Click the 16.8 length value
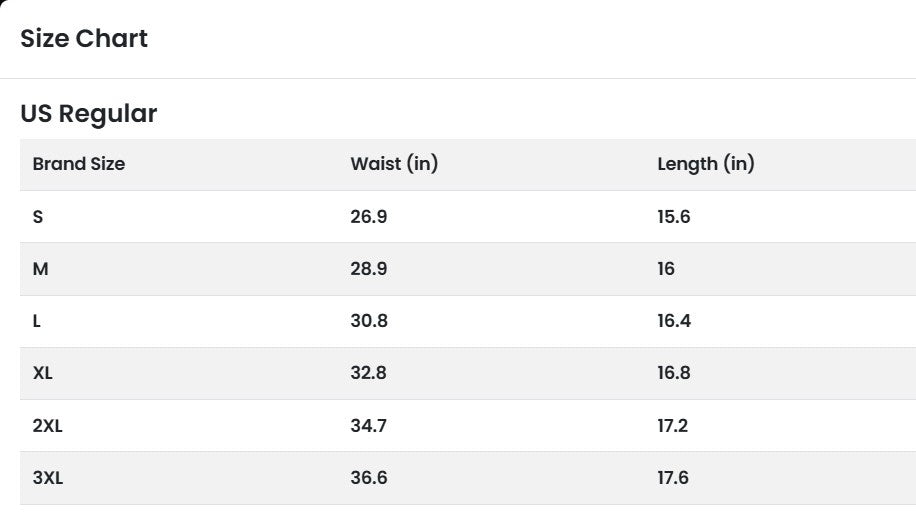The image size is (916, 527). [x=673, y=373]
